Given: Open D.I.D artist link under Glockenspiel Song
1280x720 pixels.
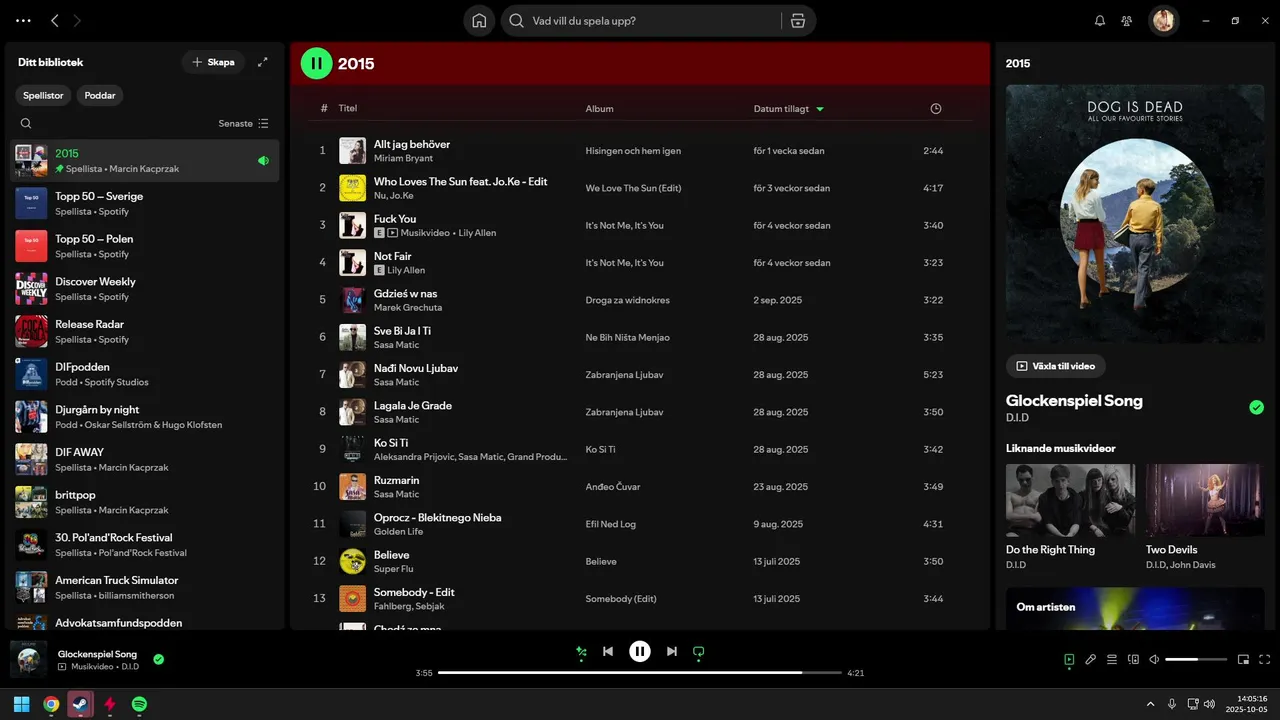Looking at the screenshot, I should point(1016,417).
